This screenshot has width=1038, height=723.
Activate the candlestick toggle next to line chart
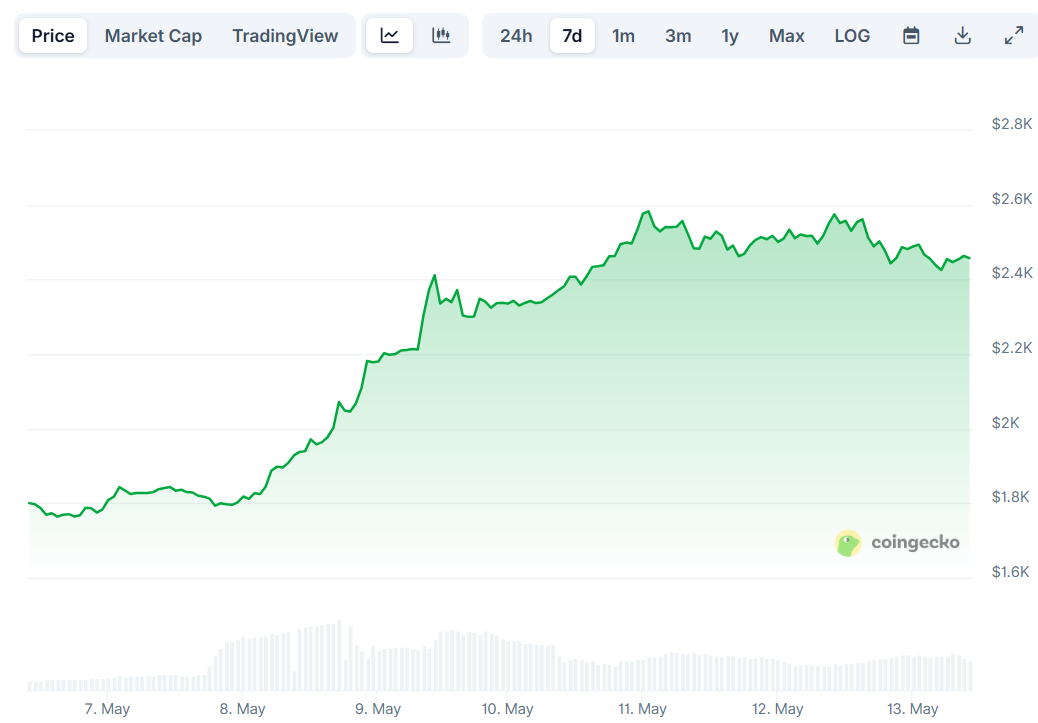click(x=440, y=35)
